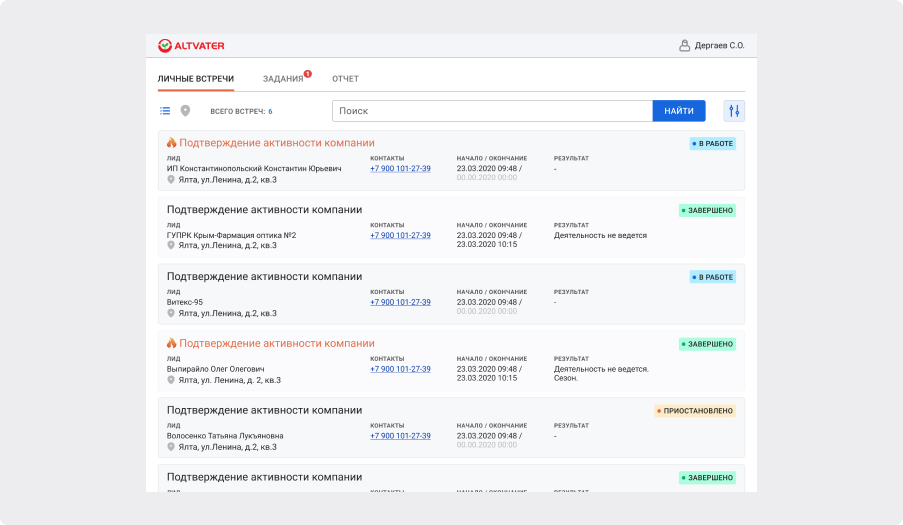
Task: Open filter settings sliders icon
Action: coord(734,111)
